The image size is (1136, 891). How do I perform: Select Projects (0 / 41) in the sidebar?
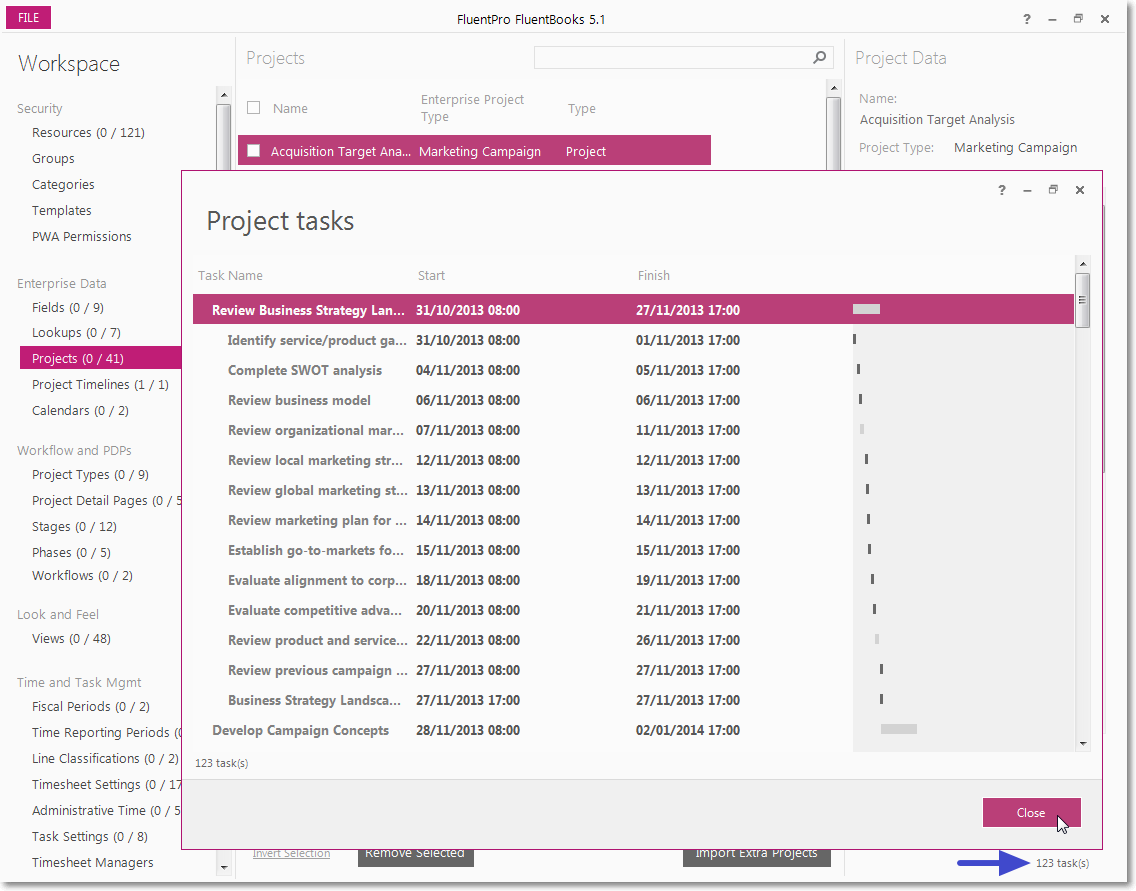point(101,359)
